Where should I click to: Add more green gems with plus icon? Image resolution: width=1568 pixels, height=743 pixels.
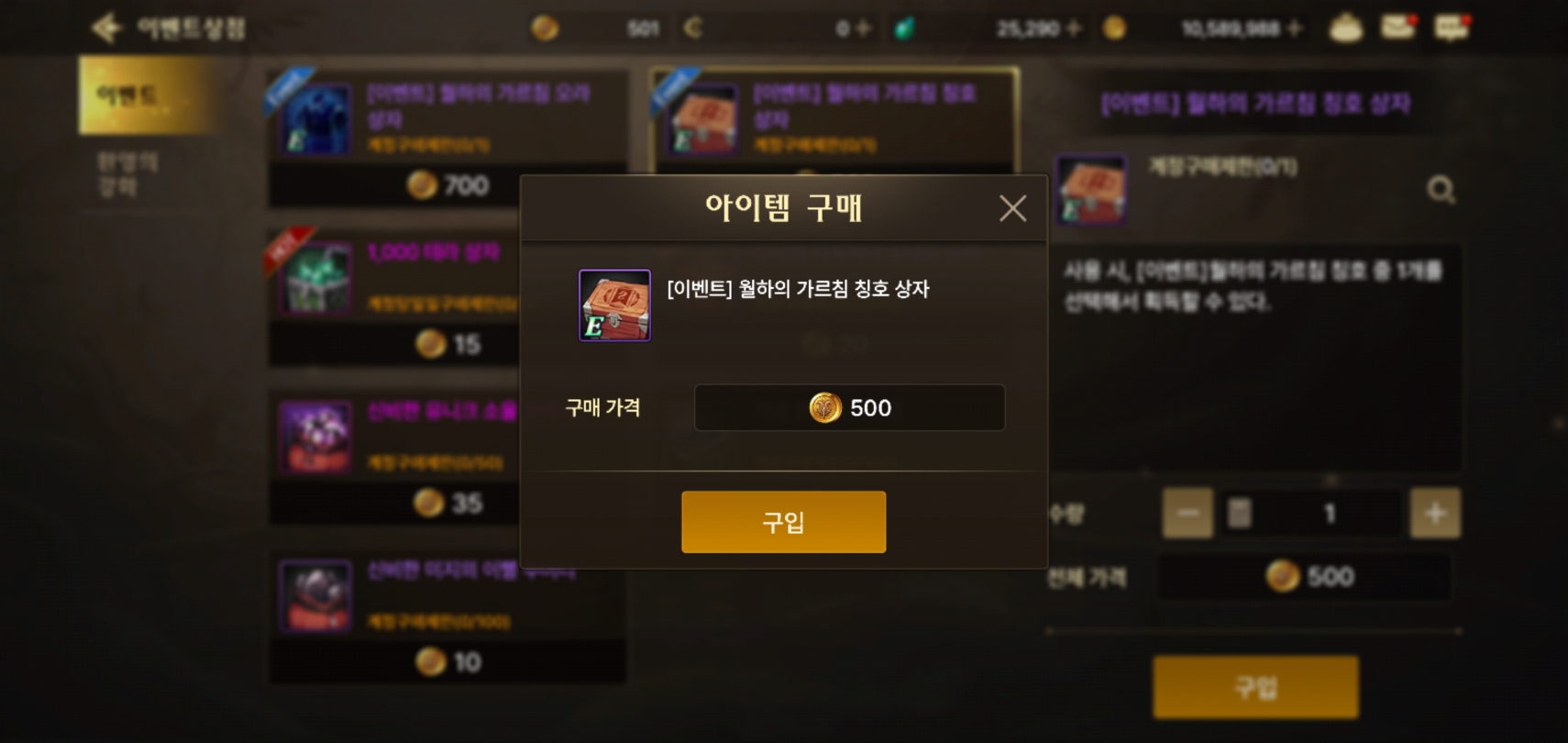1074,29
